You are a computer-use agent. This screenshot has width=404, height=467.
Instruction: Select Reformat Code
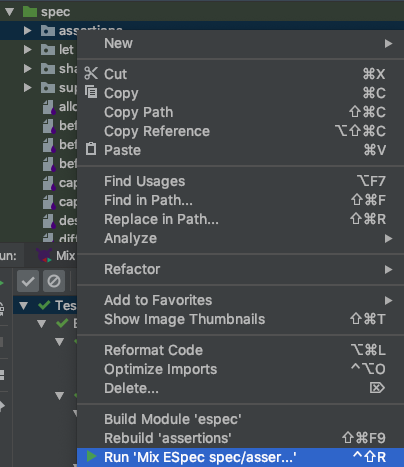(240, 350)
